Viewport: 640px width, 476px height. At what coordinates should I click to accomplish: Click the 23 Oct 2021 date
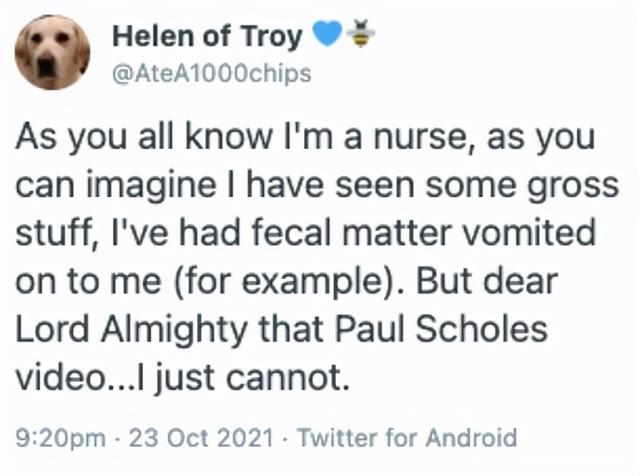(201, 437)
